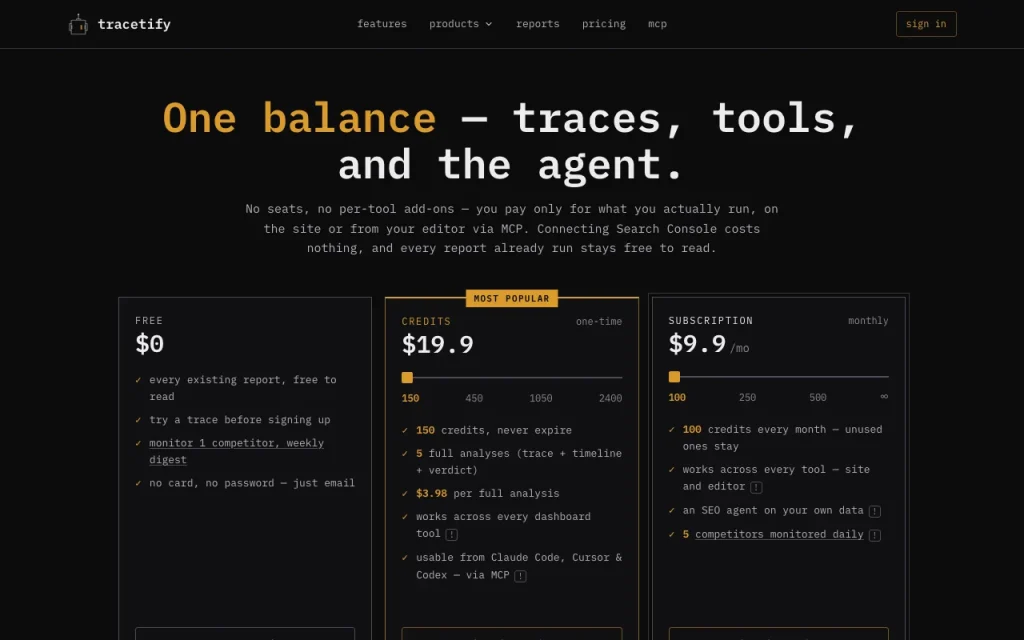This screenshot has width=1024, height=640.
Task: Click the $0 price text
Action: click(150, 344)
